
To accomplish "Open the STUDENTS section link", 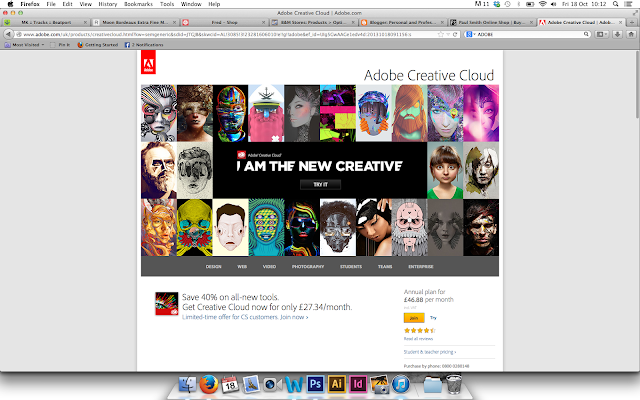I will tap(351, 267).
